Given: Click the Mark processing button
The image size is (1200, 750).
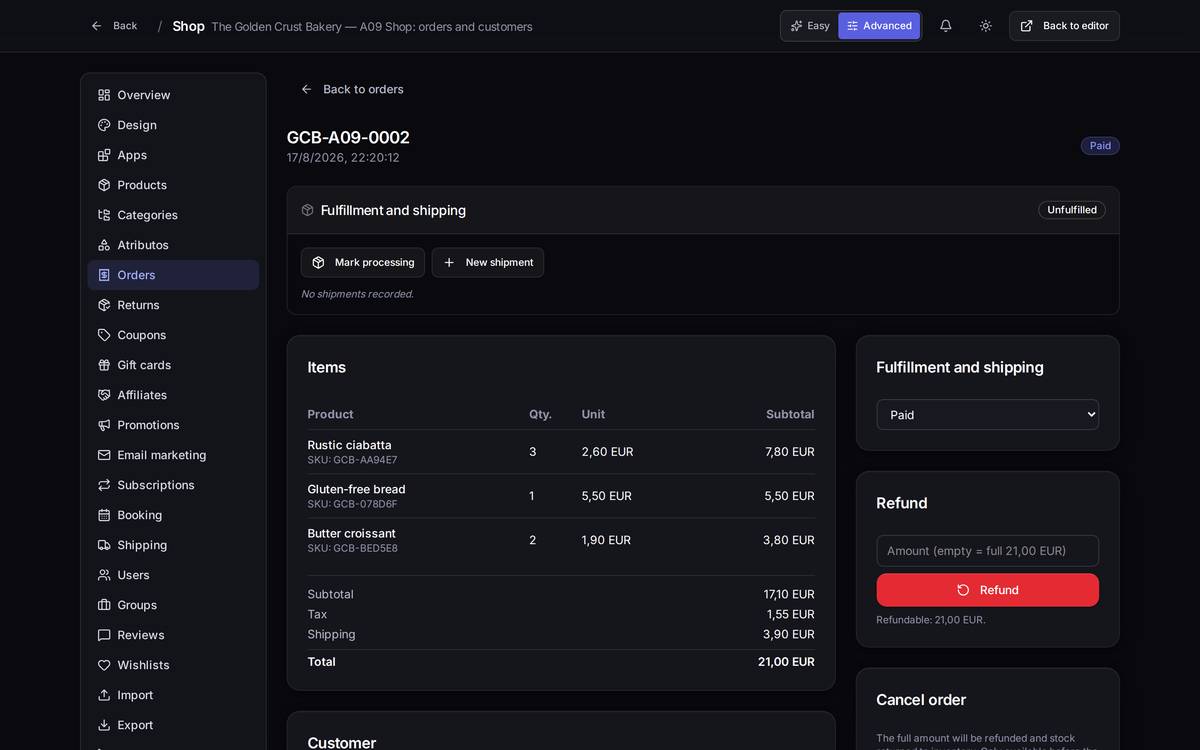Looking at the screenshot, I should click(x=363, y=263).
